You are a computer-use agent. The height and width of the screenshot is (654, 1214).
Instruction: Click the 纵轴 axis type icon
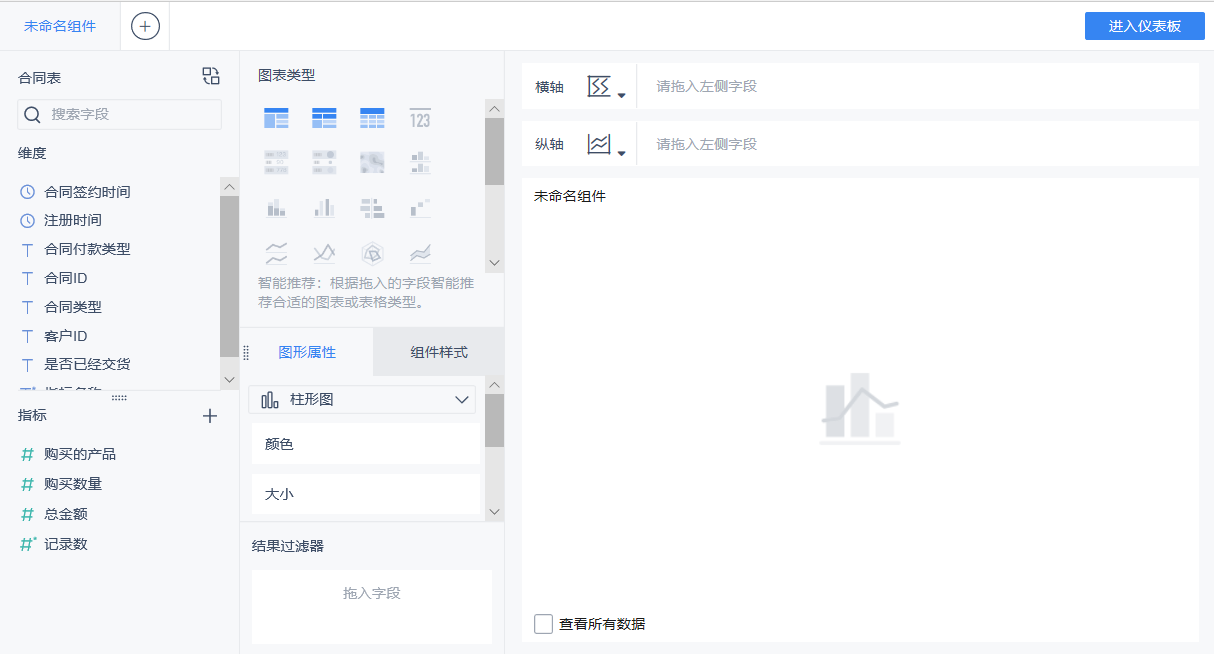(598, 144)
